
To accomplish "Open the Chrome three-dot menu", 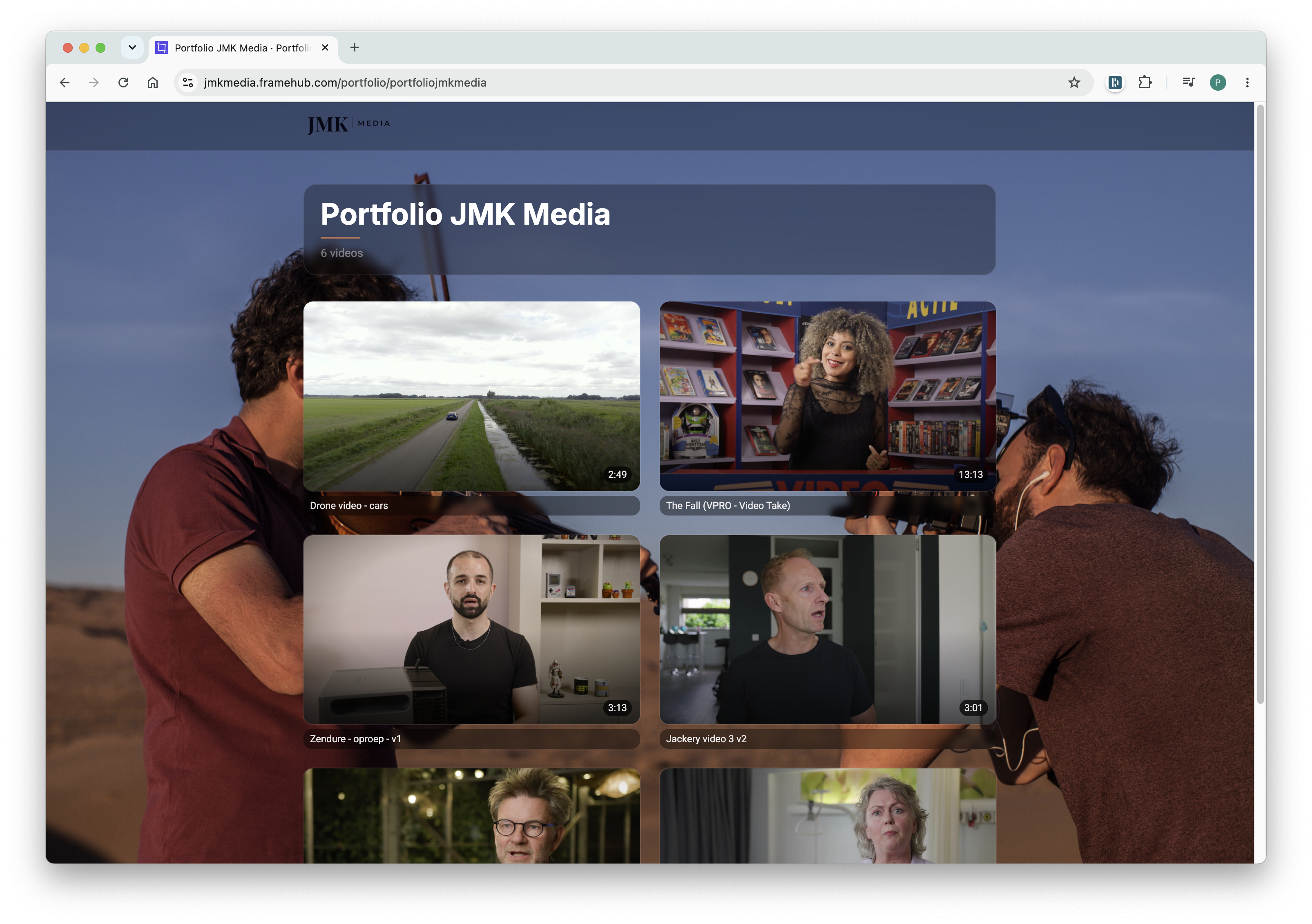I will [1247, 83].
